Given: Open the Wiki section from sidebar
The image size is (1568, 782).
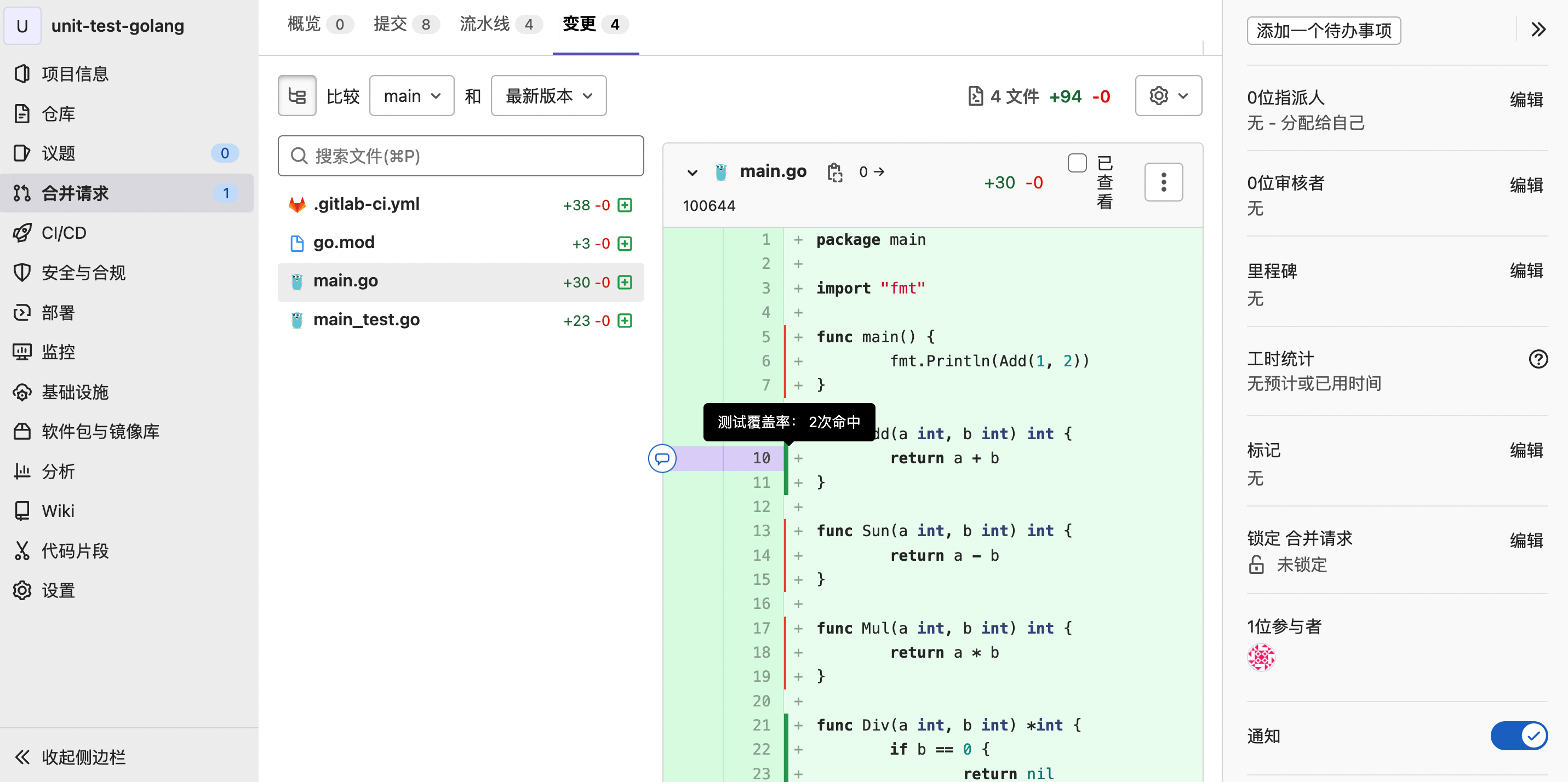Looking at the screenshot, I should pos(58,510).
